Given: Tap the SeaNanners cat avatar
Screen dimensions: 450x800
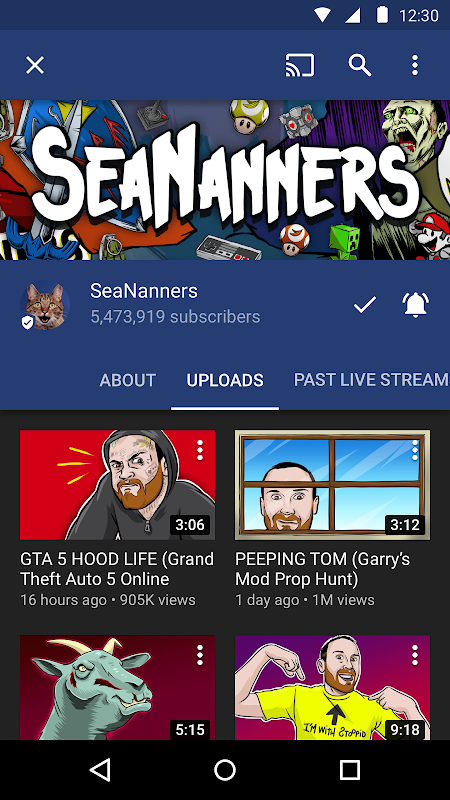Looking at the screenshot, I should click(45, 305).
